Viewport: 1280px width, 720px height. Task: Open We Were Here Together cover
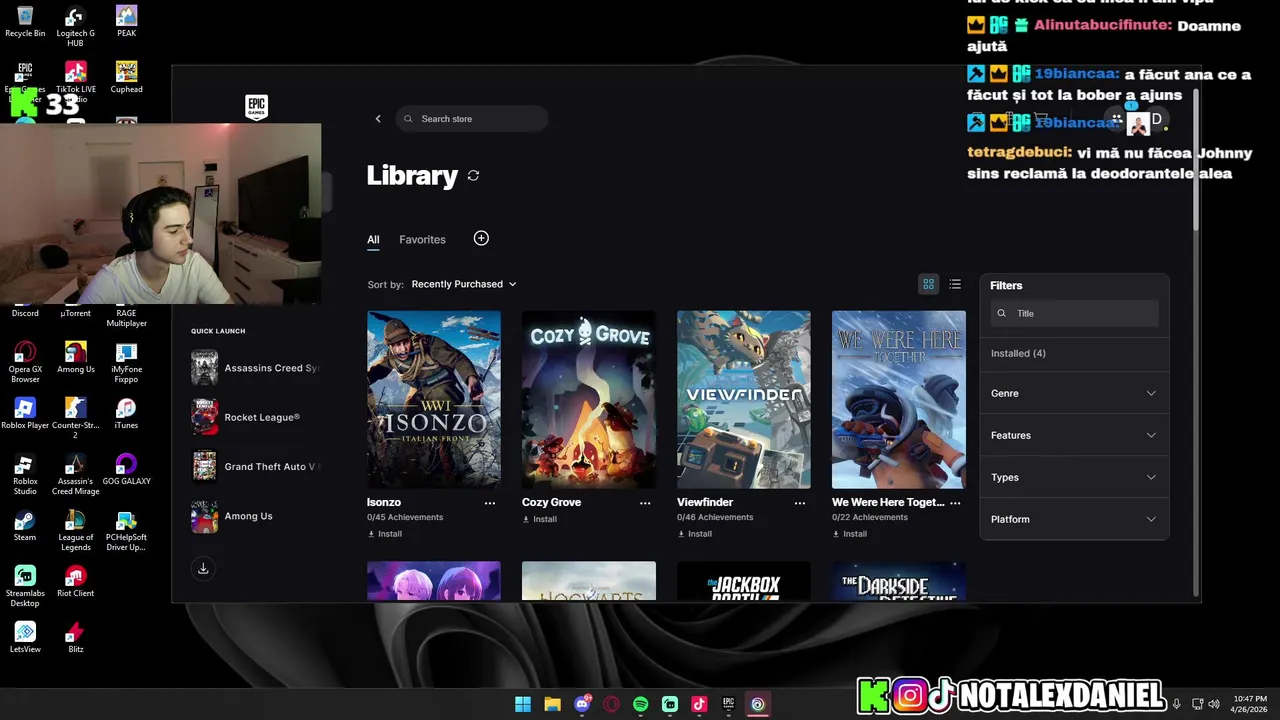click(x=899, y=399)
